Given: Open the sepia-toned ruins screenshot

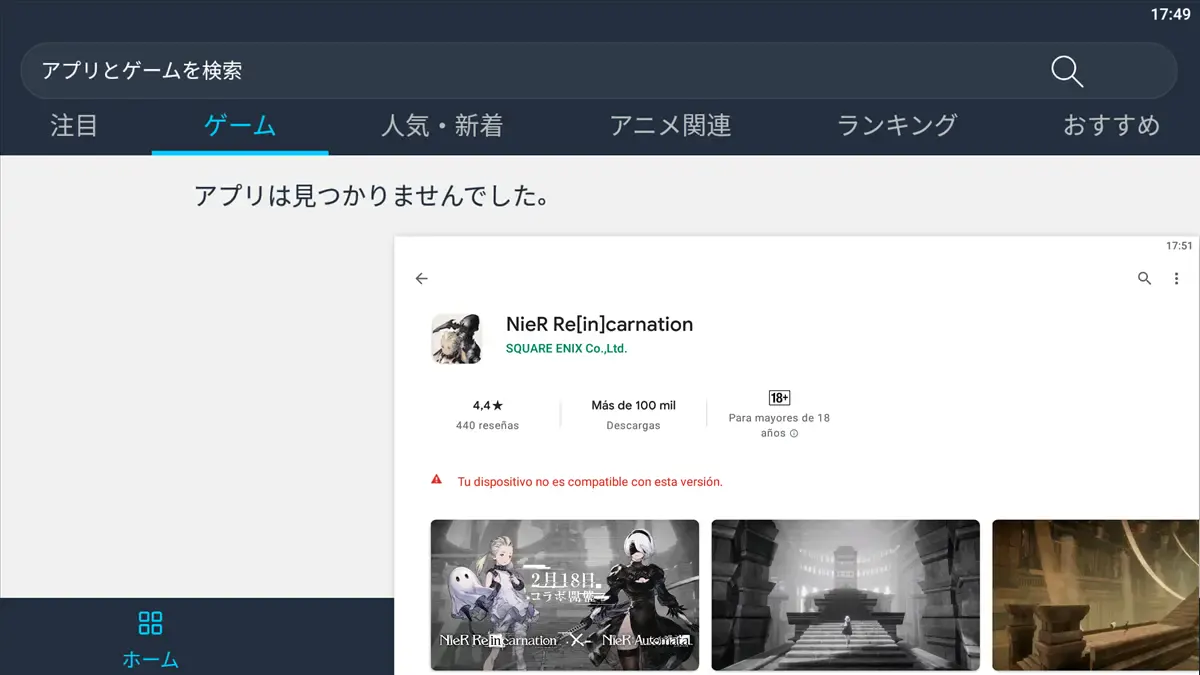Looking at the screenshot, I should 1095,594.
